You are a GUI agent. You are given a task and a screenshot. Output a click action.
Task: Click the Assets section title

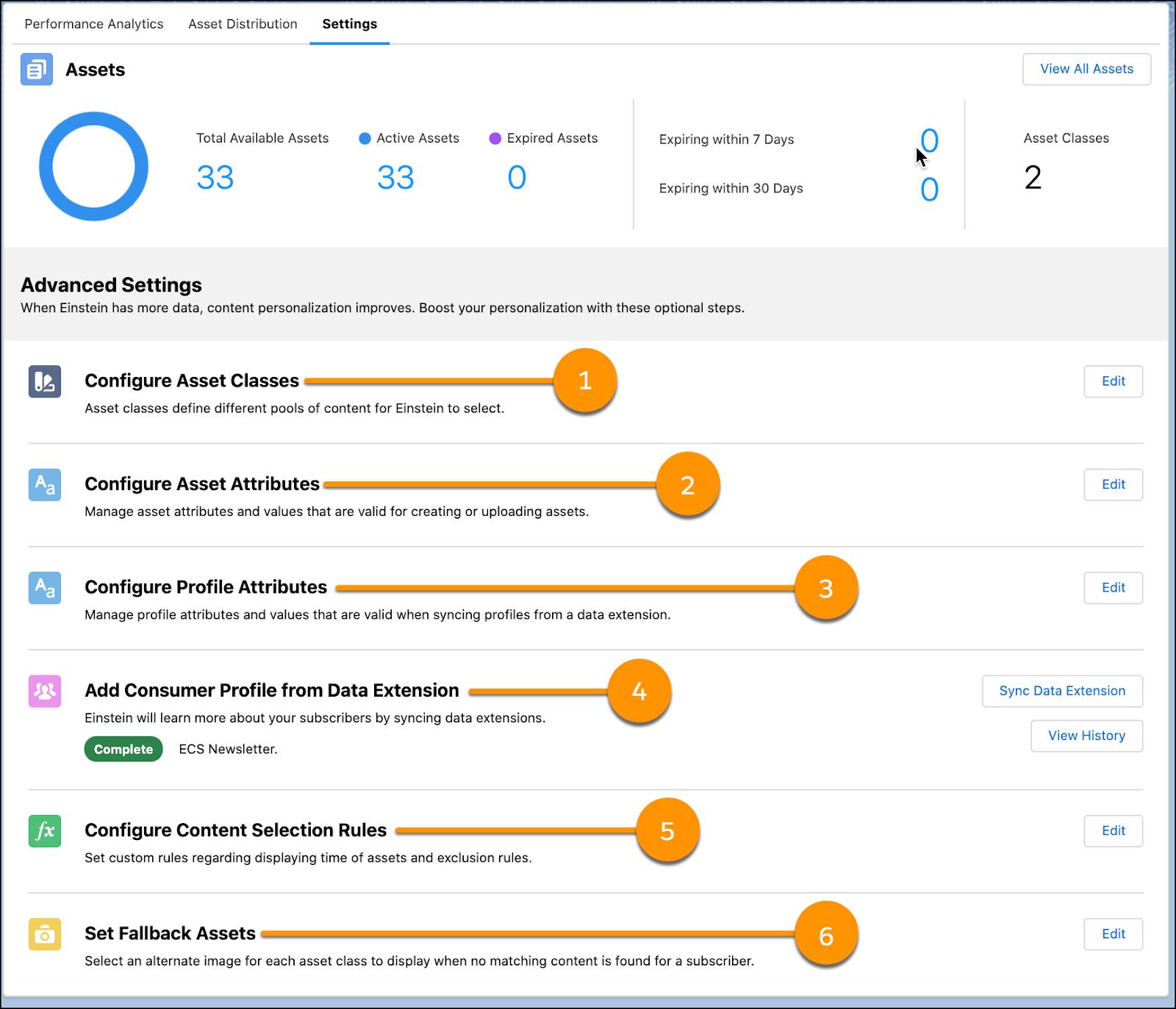(x=96, y=70)
